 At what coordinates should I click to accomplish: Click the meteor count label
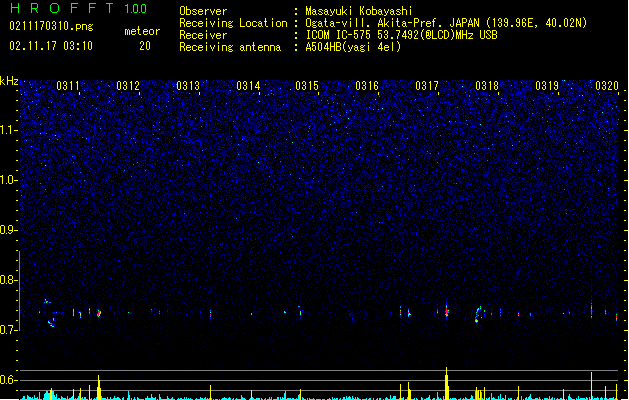[x=142, y=31]
